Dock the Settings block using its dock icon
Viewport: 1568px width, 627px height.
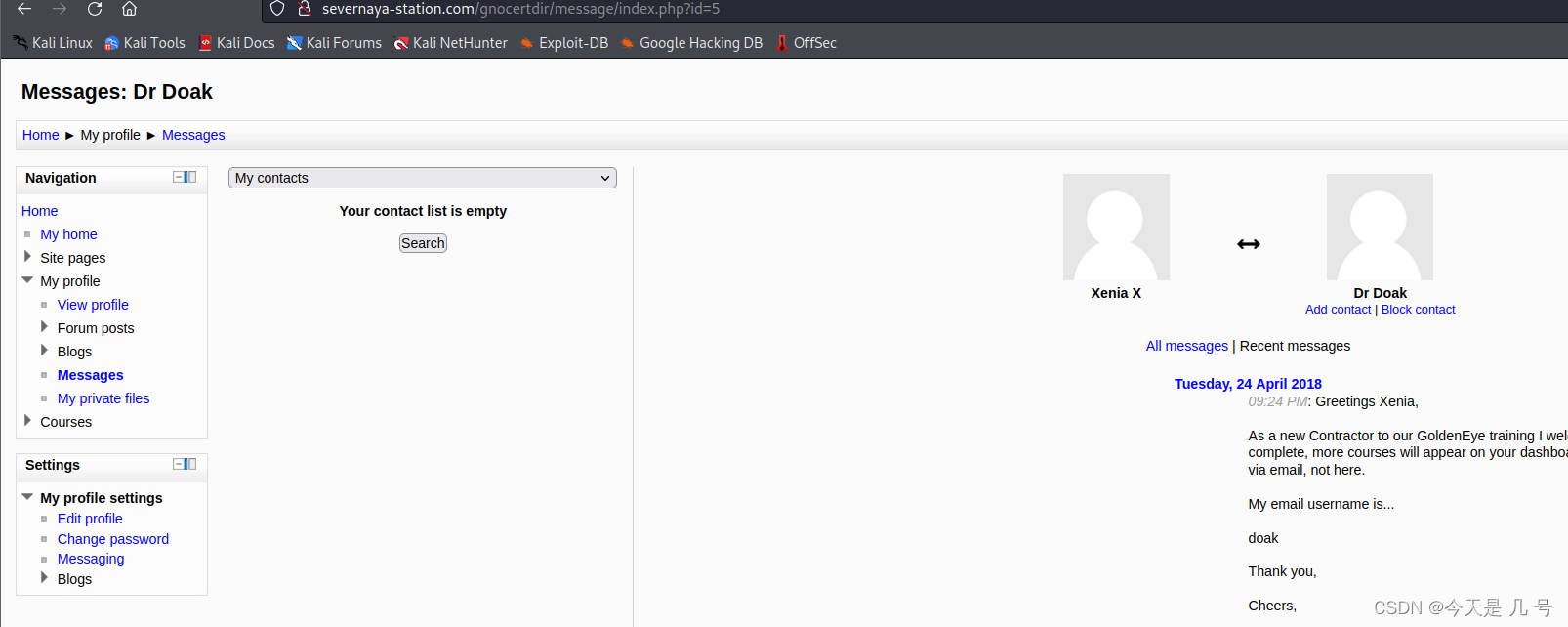(x=191, y=464)
